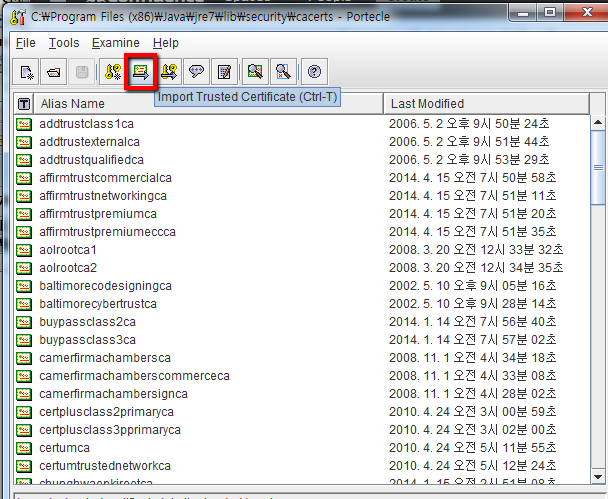Open Keystore file via folder icon
Viewport: 608px width, 499px height.
(54, 72)
